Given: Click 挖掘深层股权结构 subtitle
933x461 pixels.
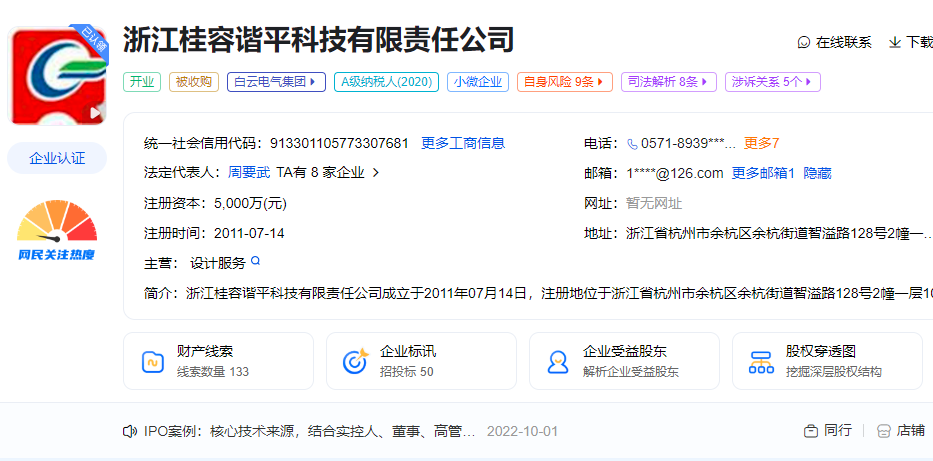Looking at the screenshot, I should 834,372.
